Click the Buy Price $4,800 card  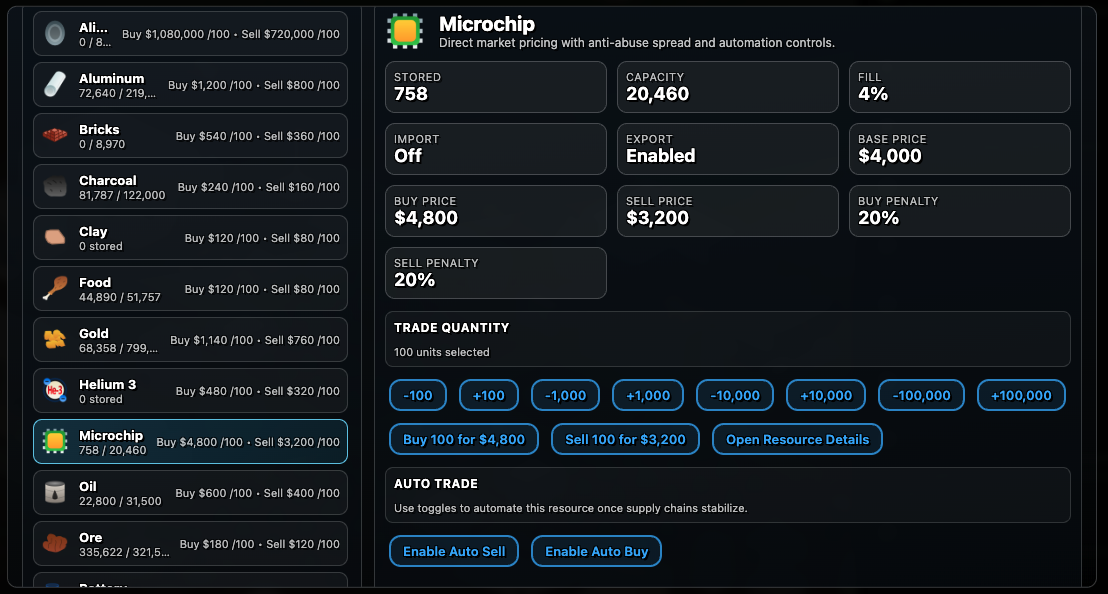pos(495,211)
